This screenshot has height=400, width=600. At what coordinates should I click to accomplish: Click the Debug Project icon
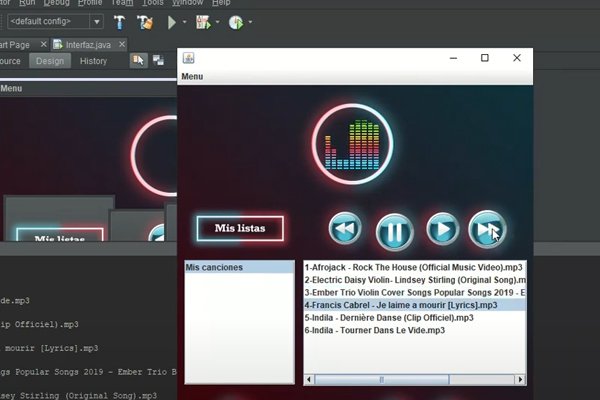[x=202, y=21]
